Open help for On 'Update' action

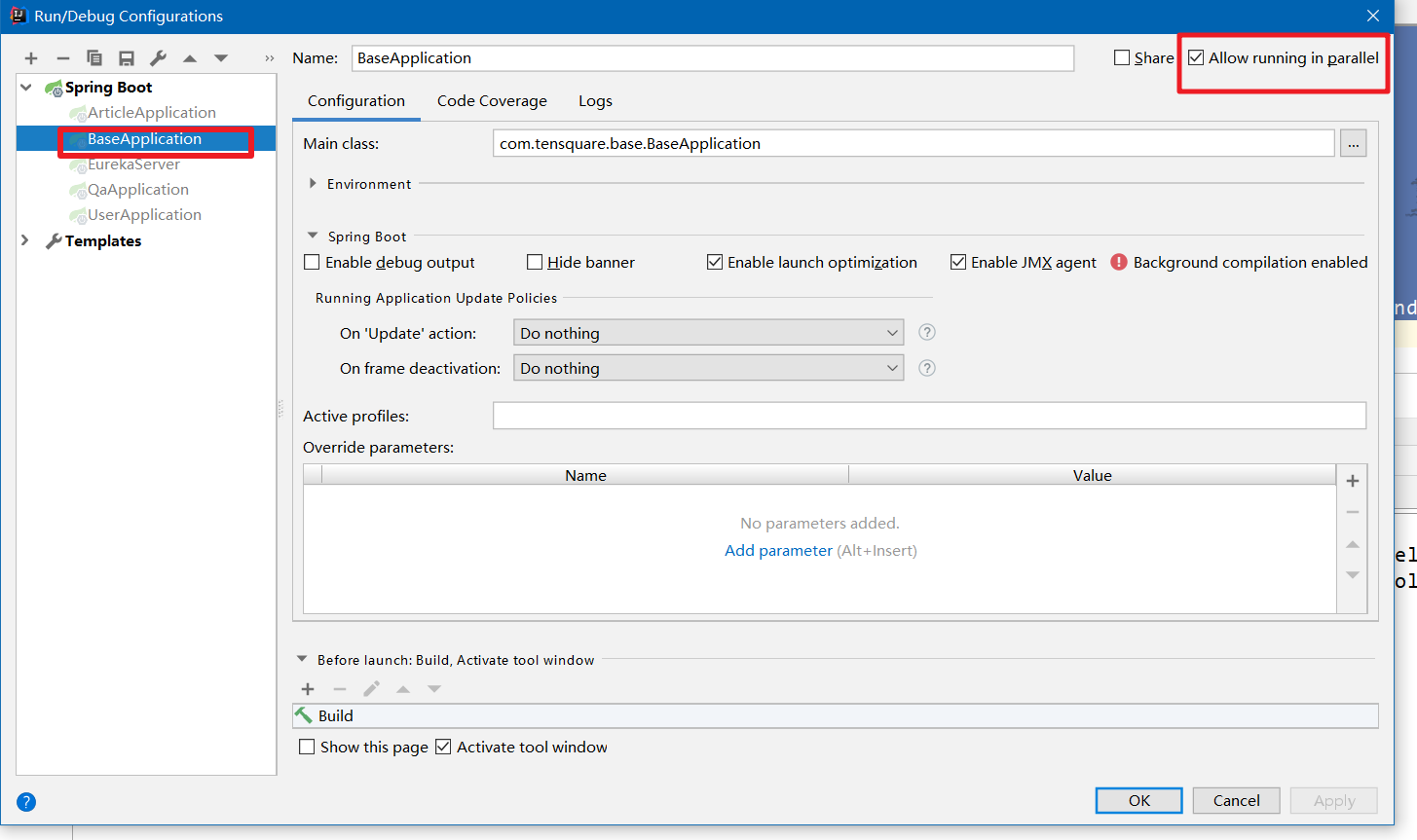(927, 332)
